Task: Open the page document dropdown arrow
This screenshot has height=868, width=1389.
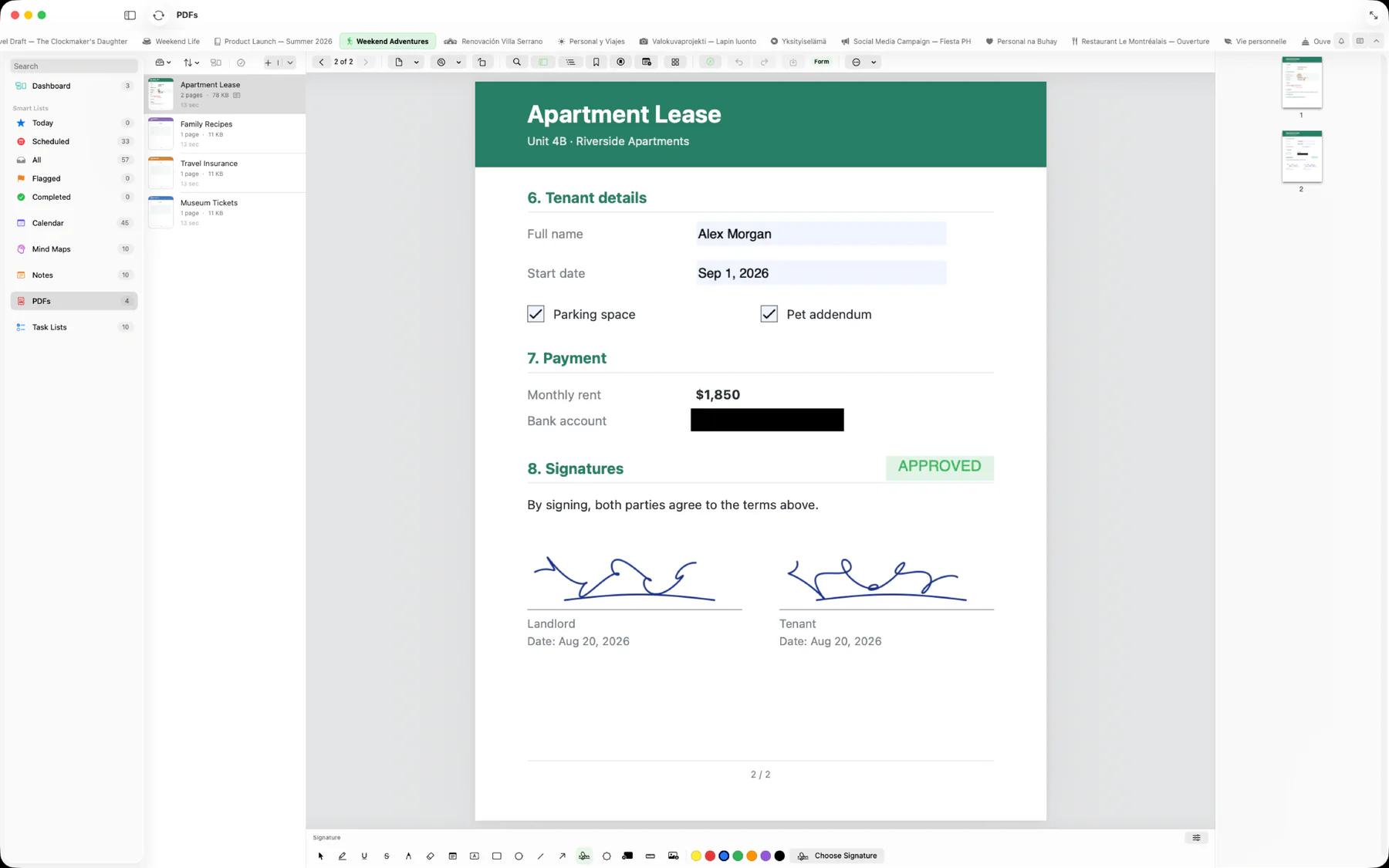Action: pyautogui.click(x=417, y=62)
